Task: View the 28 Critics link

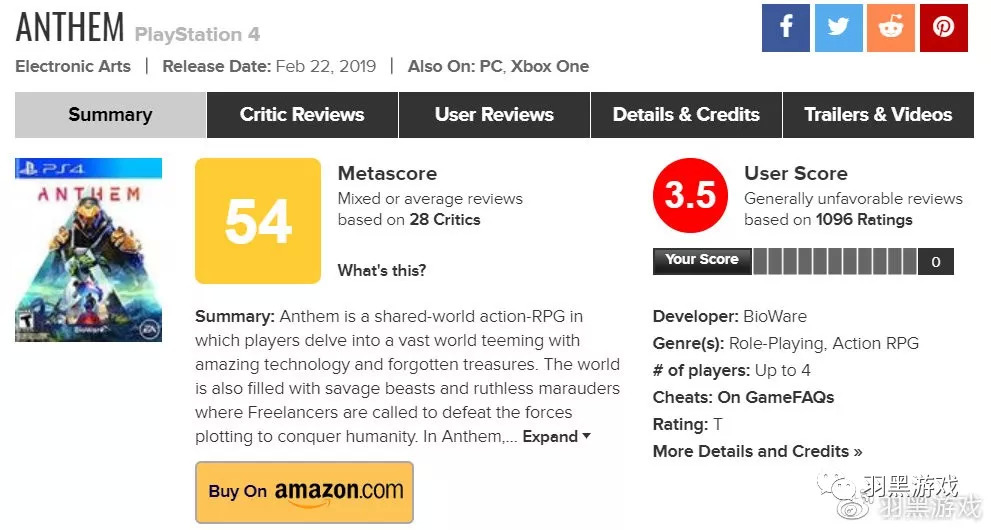Action: tap(445, 219)
